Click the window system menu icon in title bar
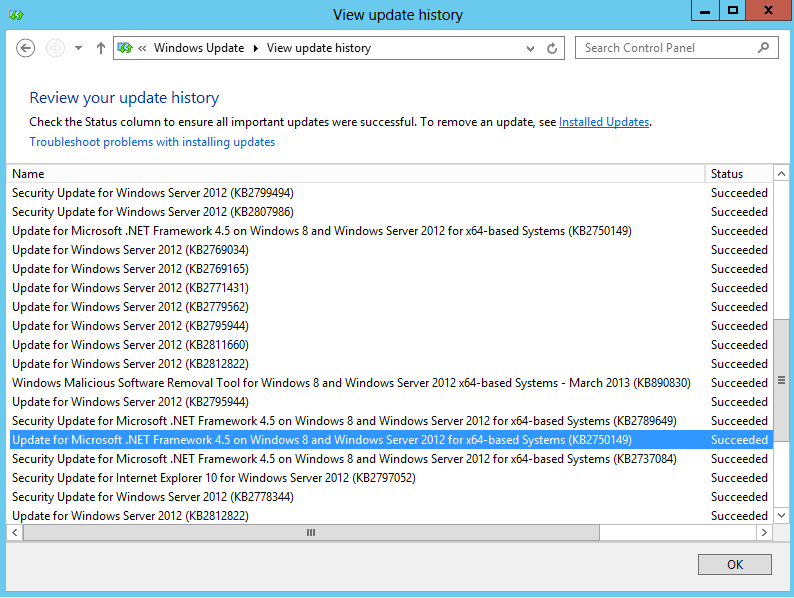The width and height of the screenshot is (794, 598). coord(16,15)
